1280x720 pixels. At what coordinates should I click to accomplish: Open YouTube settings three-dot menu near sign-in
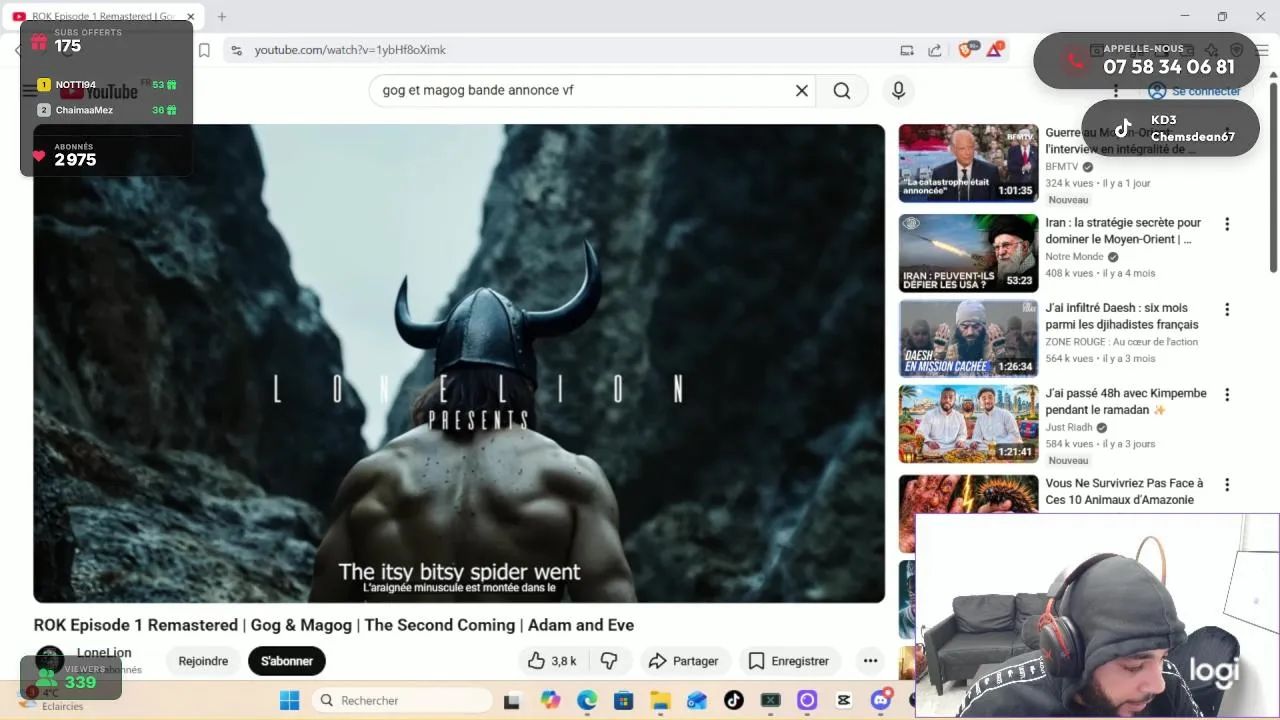coord(1116,91)
